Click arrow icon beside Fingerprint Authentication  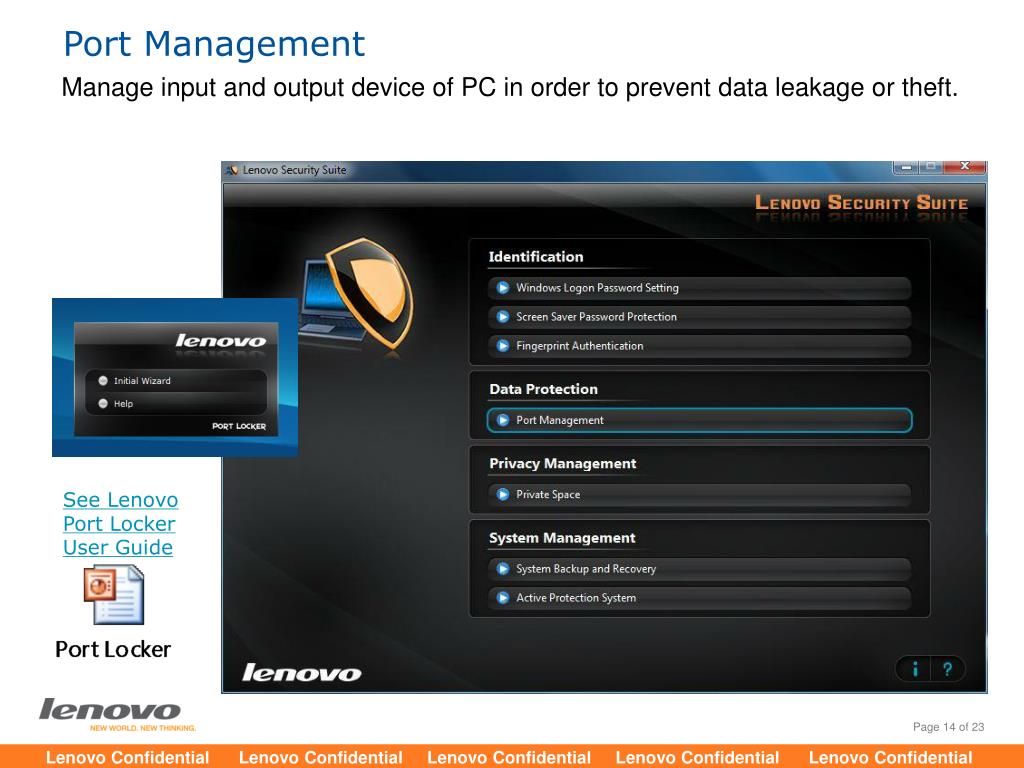click(x=503, y=346)
